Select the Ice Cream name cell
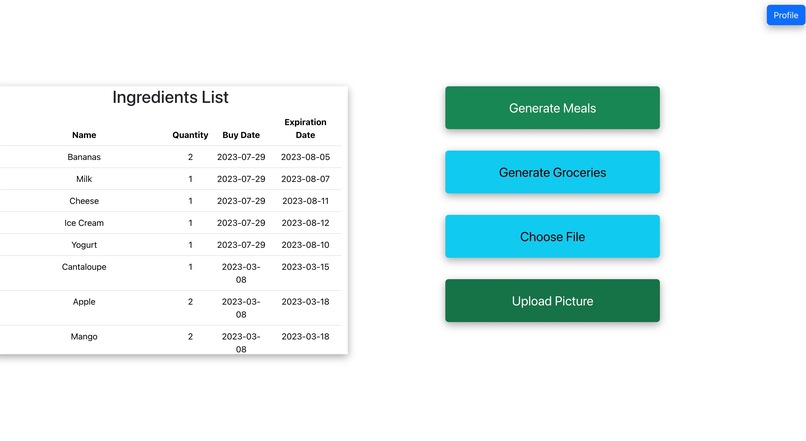The height and width of the screenshot is (441, 806). [84, 223]
